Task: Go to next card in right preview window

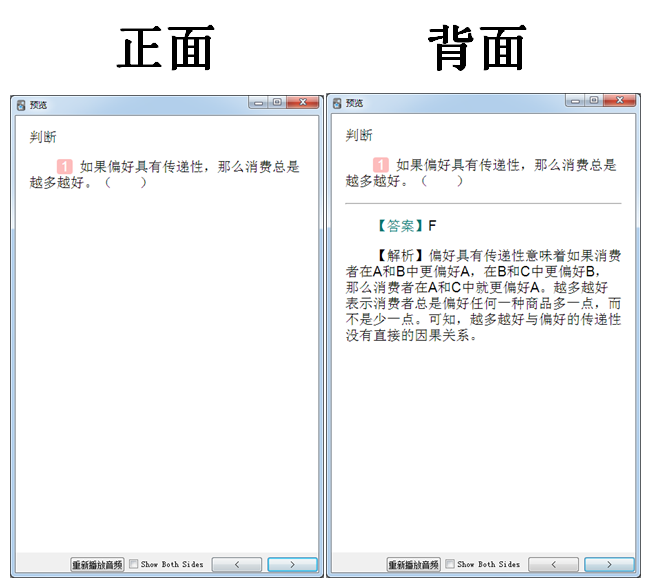Action: click(x=609, y=564)
